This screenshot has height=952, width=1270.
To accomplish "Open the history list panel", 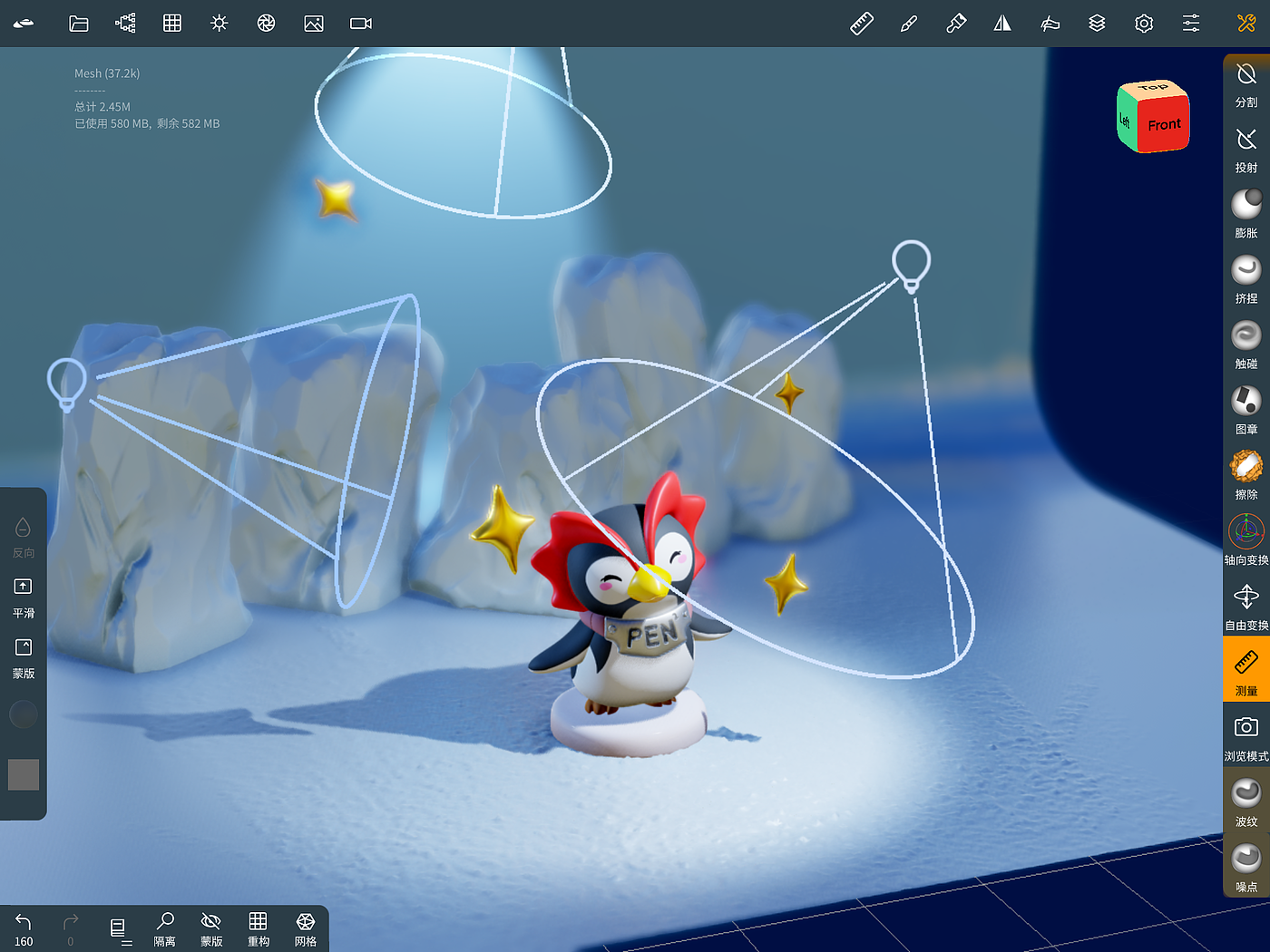I will (x=118, y=929).
